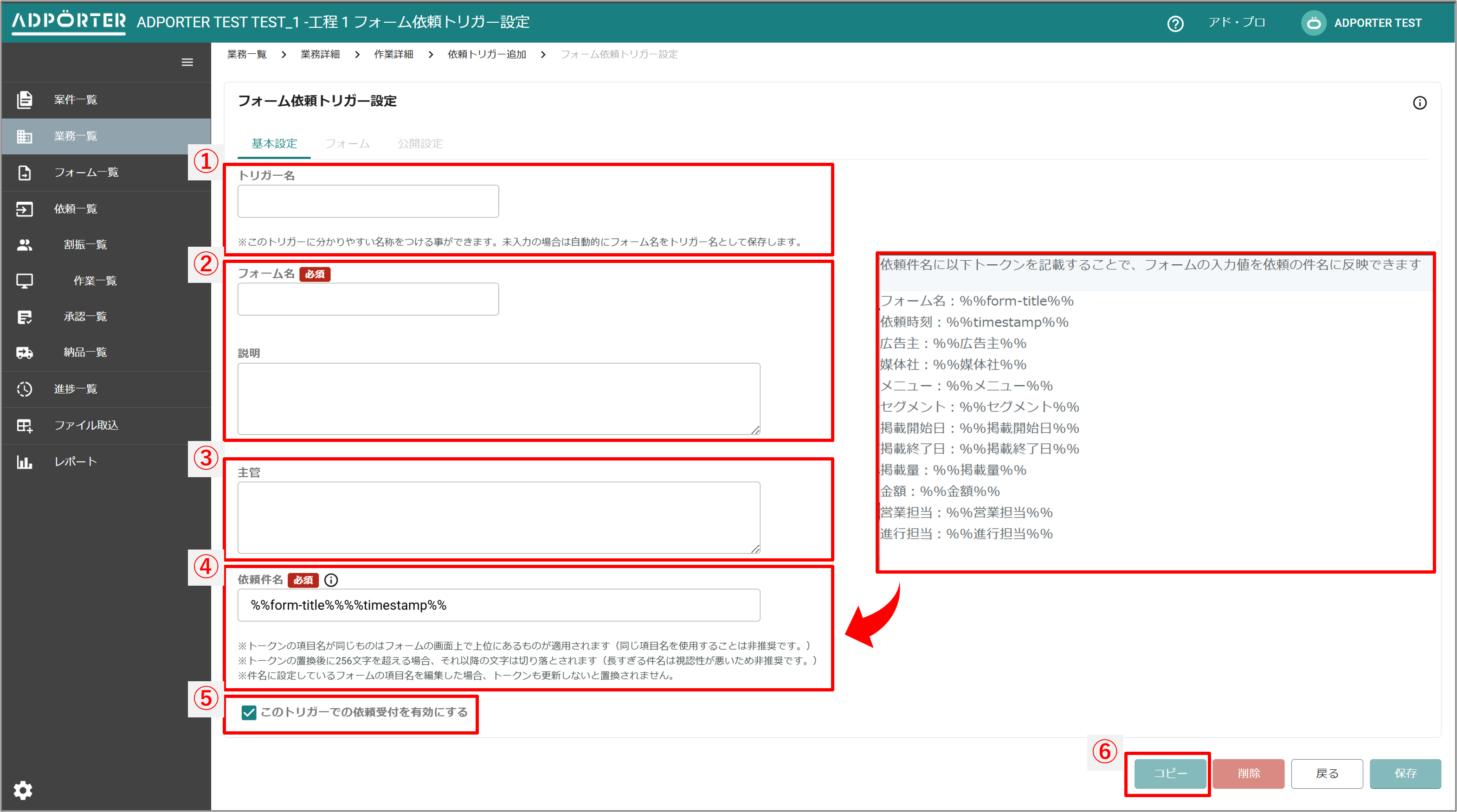This screenshot has height=812, width=1457.
Task: Click the 承認一覧 checklist icon
Action: coord(24,317)
